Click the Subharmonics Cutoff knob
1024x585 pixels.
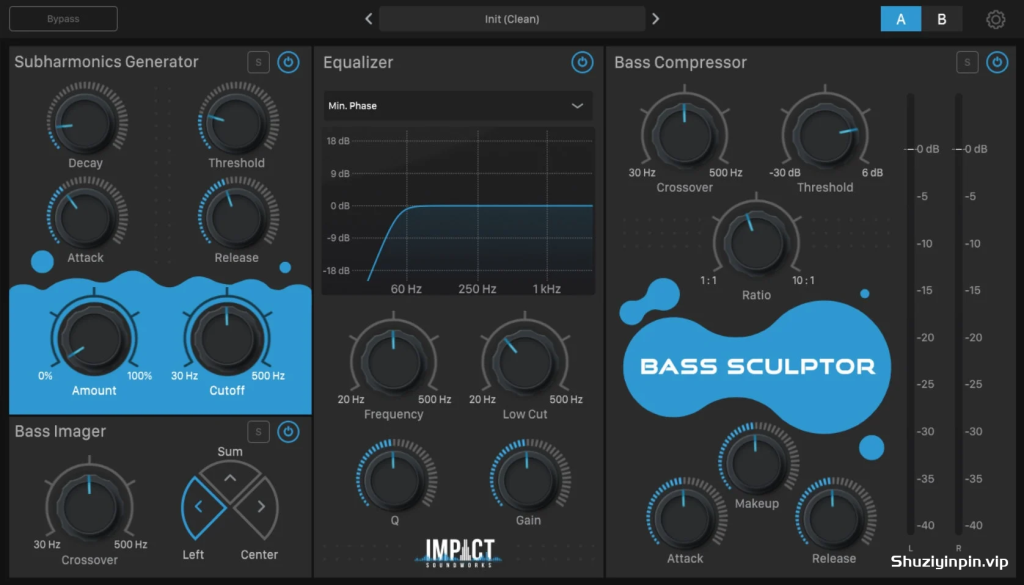227,338
